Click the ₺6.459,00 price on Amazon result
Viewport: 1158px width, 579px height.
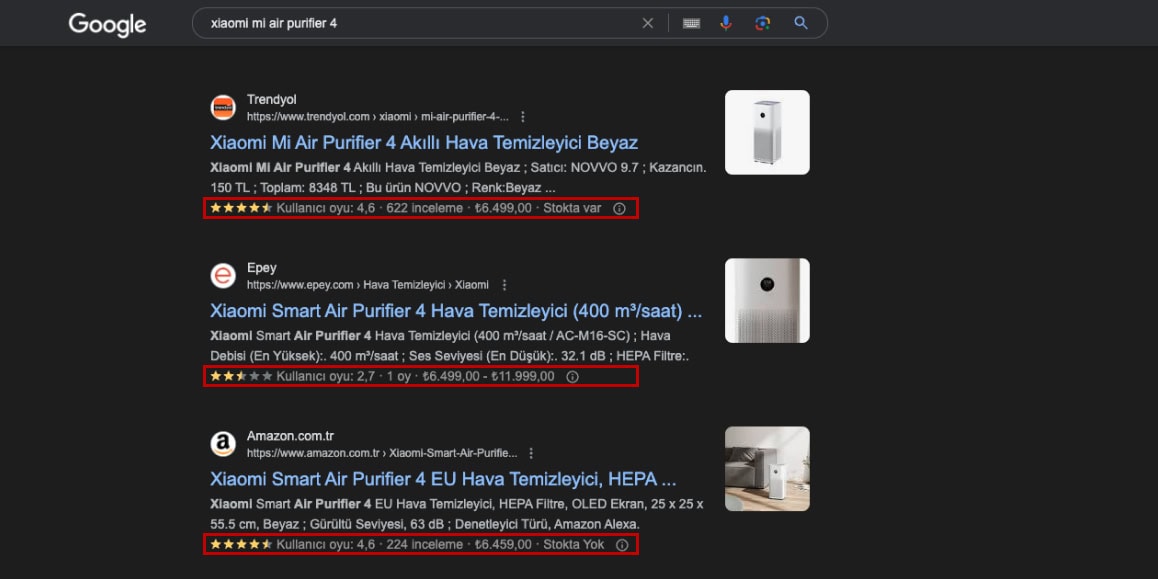pyautogui.click(x=503, y=545)
